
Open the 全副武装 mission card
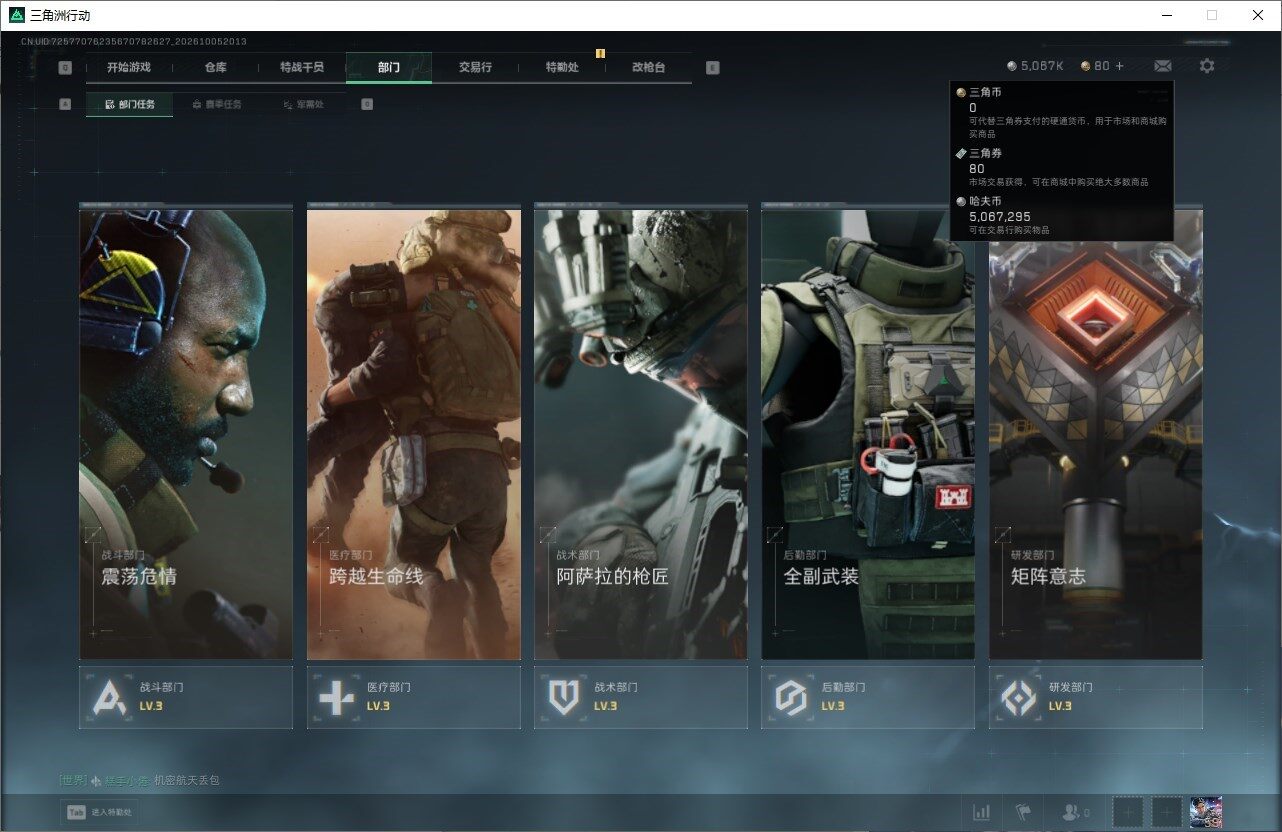868,435
